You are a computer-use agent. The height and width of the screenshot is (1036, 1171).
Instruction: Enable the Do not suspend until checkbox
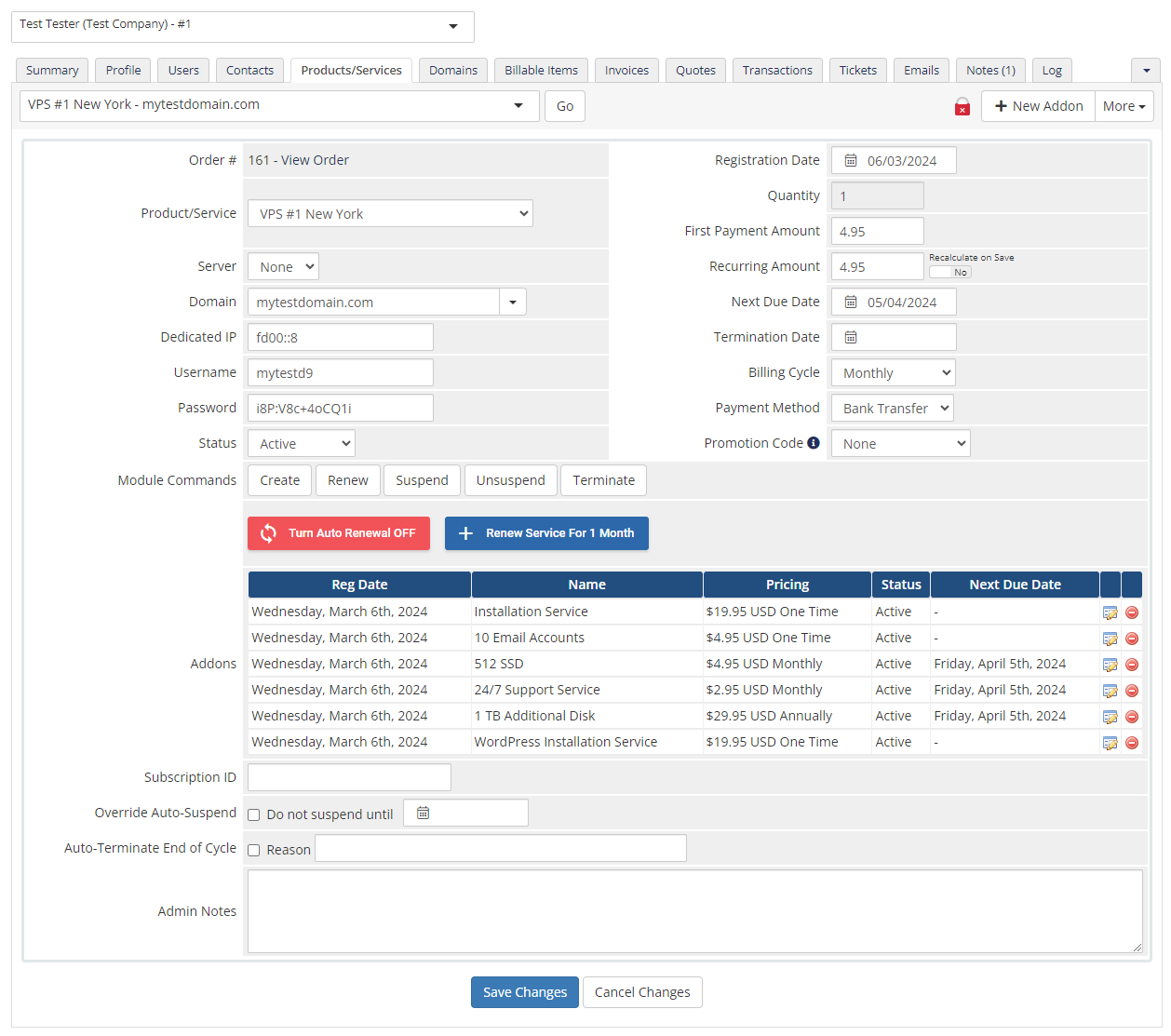[x=253, y=814]
